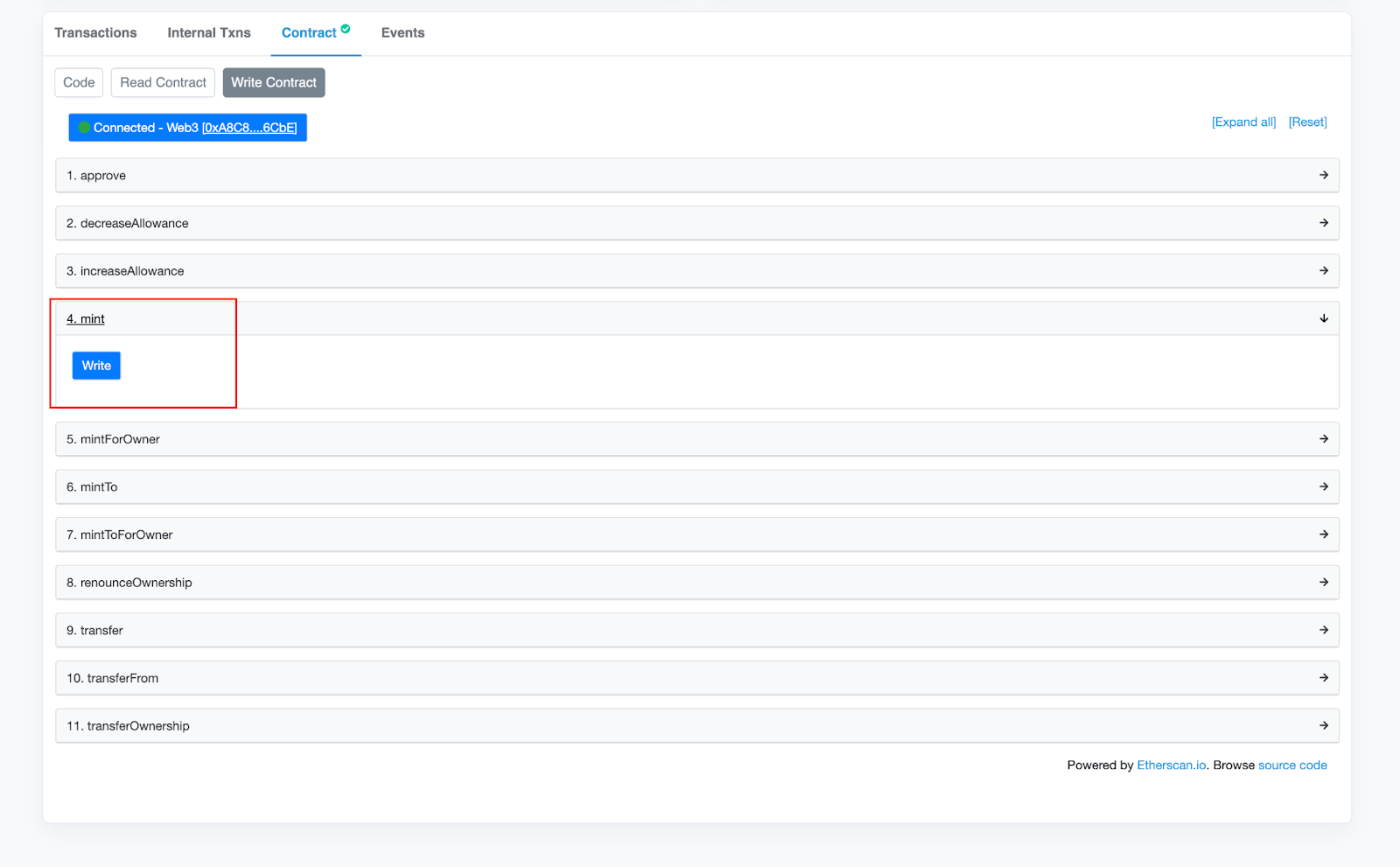Open connected wallet address 0xA8C8...6CbE
This screenshot has height=867, width=1400.
pos(249,128)
